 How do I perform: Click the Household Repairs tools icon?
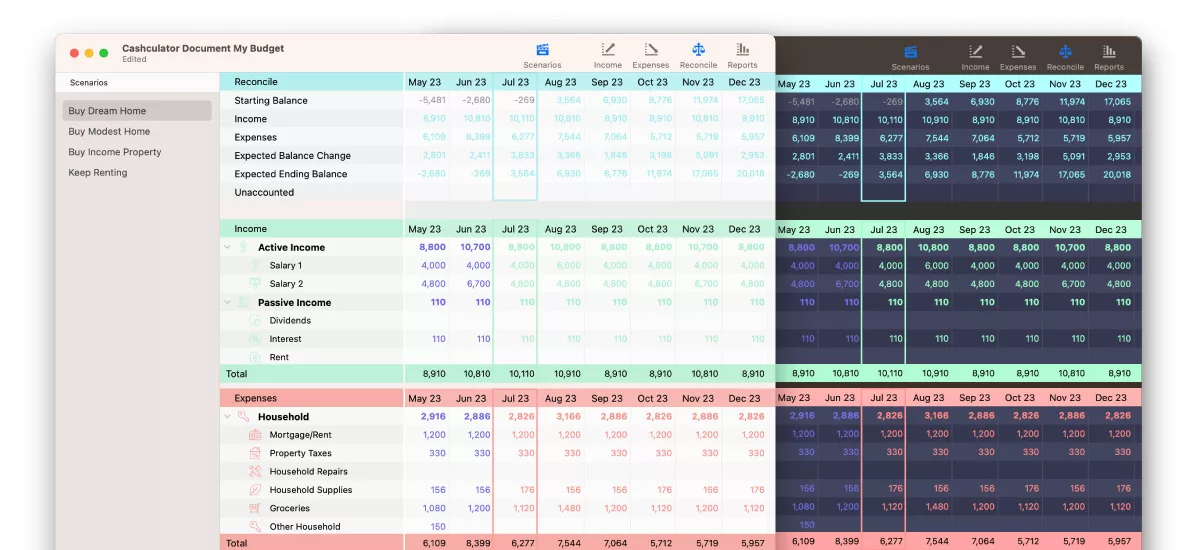(x=254, y=471)
